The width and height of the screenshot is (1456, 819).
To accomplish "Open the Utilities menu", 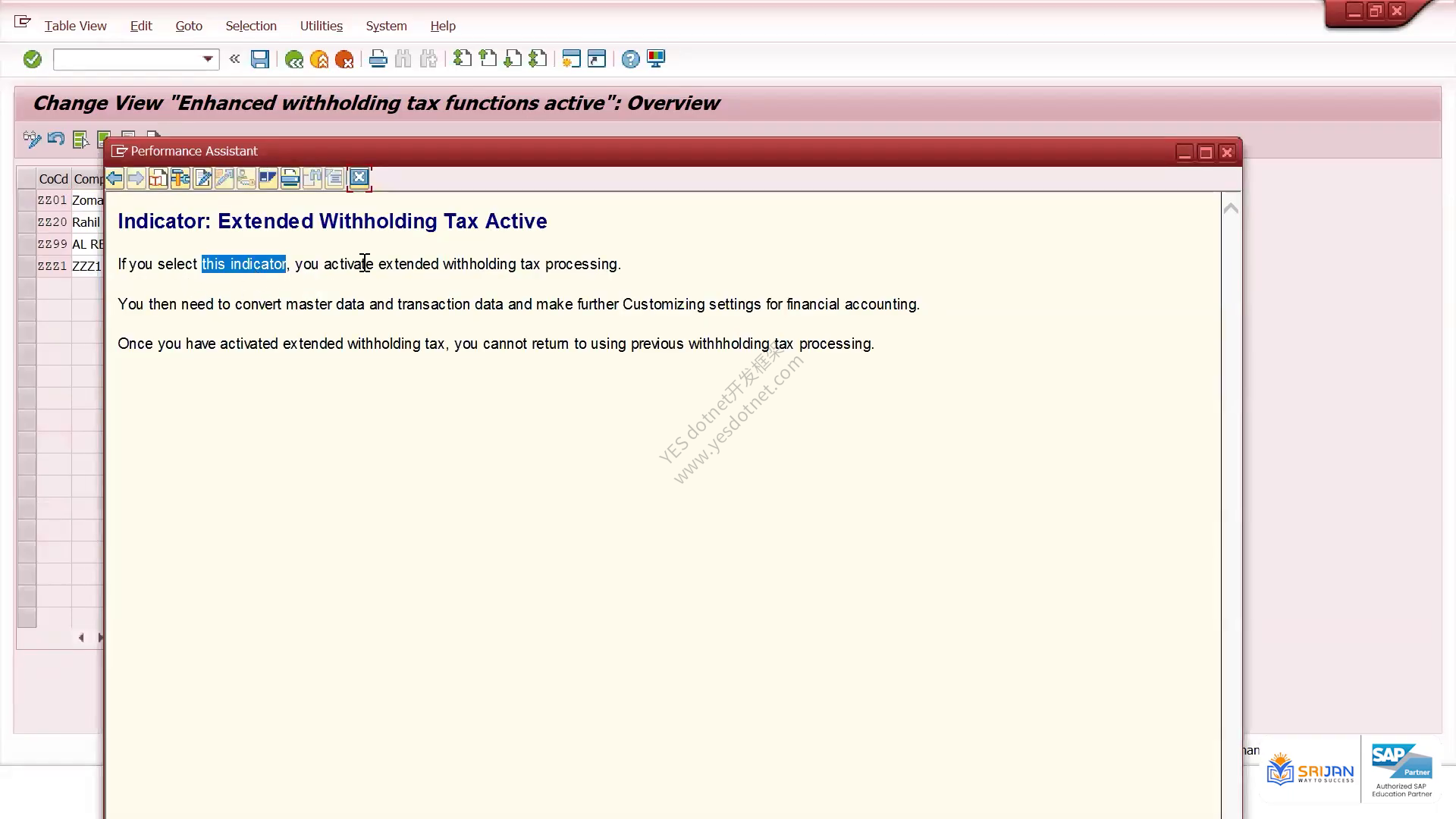I will tap(322, 26).
